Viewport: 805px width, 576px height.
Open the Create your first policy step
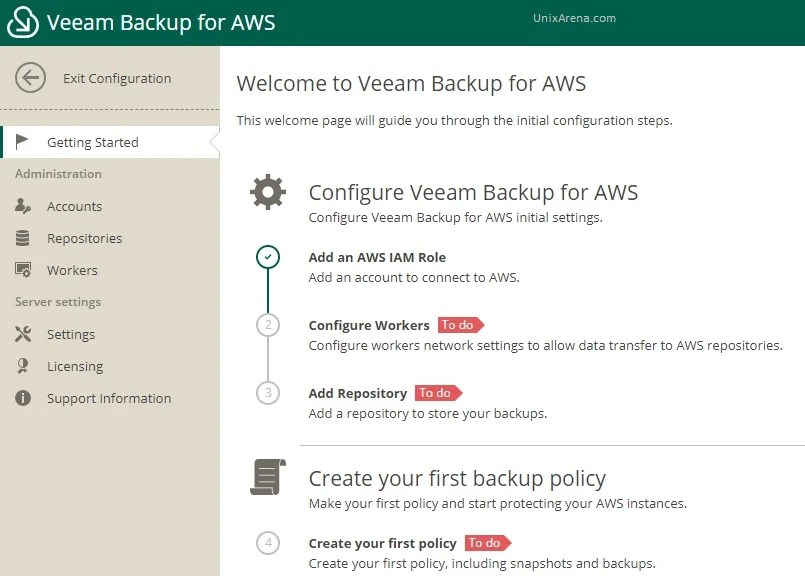[x=384, y=543]
